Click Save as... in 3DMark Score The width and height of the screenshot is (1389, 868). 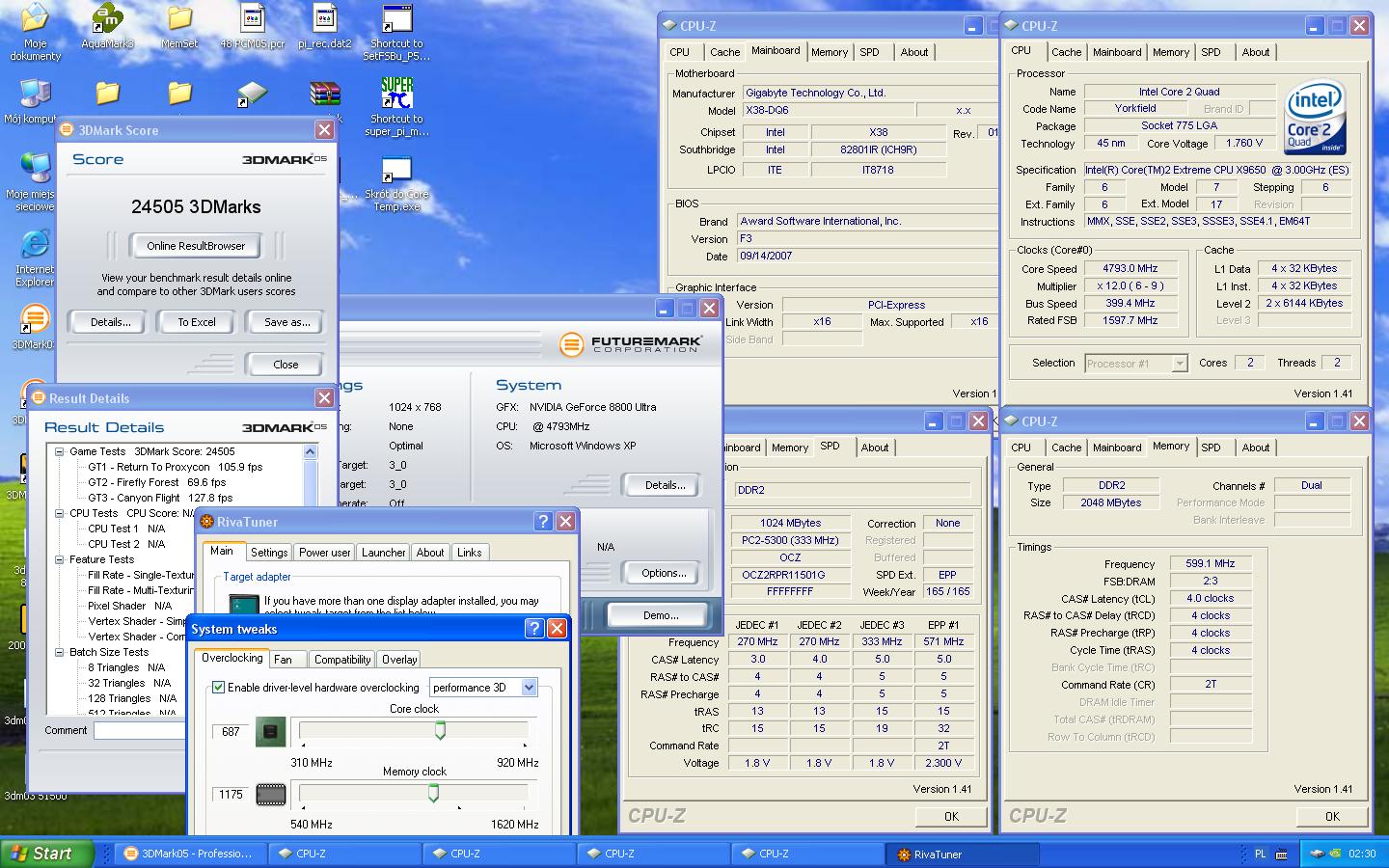point(286,322)
